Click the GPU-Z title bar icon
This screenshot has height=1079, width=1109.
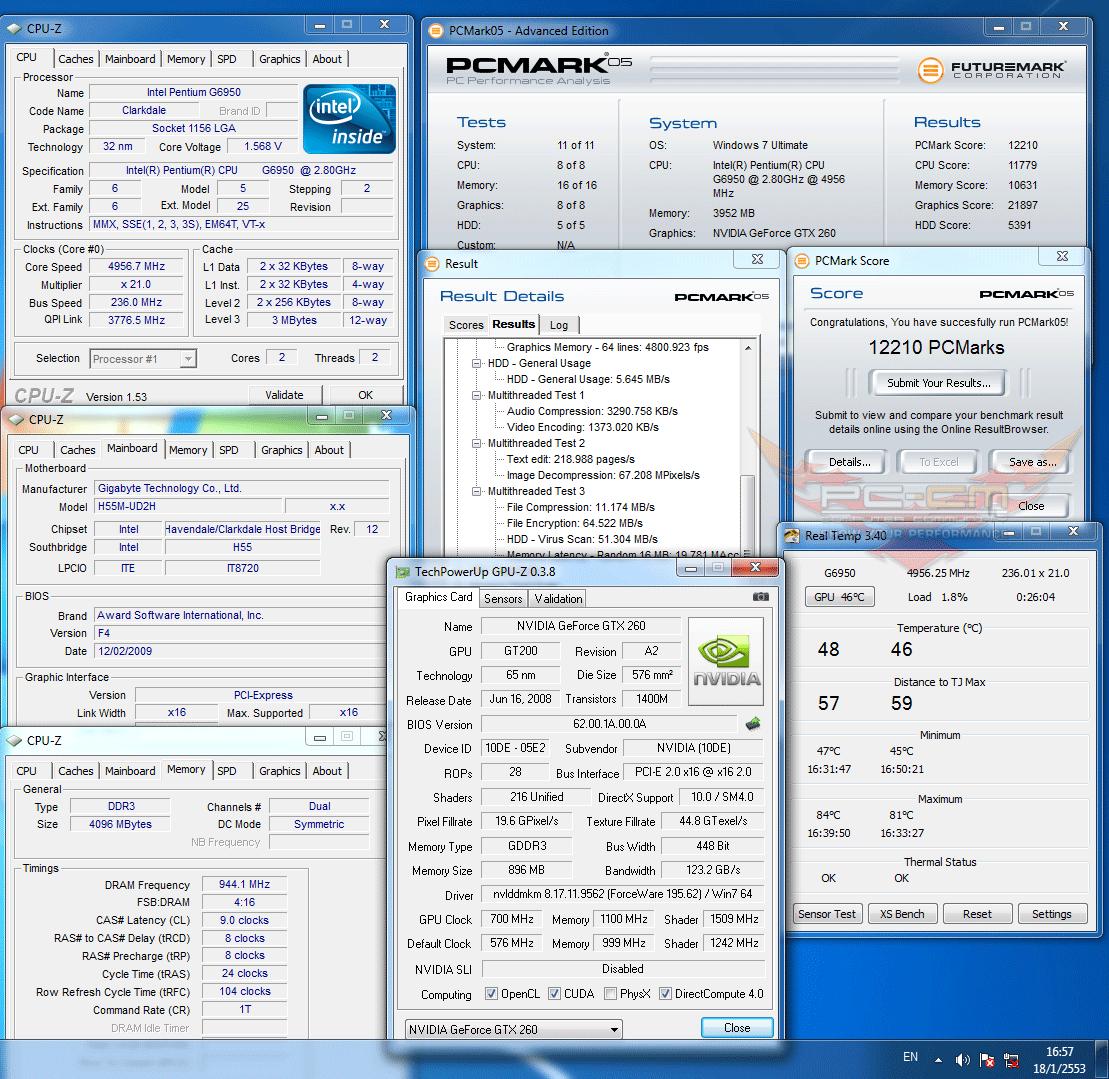coord(402,571)
